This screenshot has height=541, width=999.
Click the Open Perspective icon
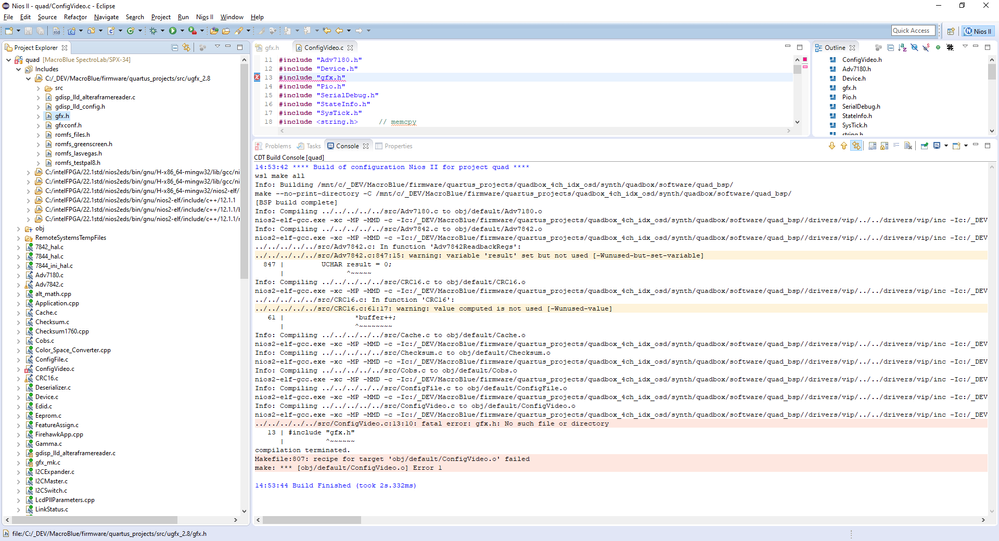[x=950, y=31]
